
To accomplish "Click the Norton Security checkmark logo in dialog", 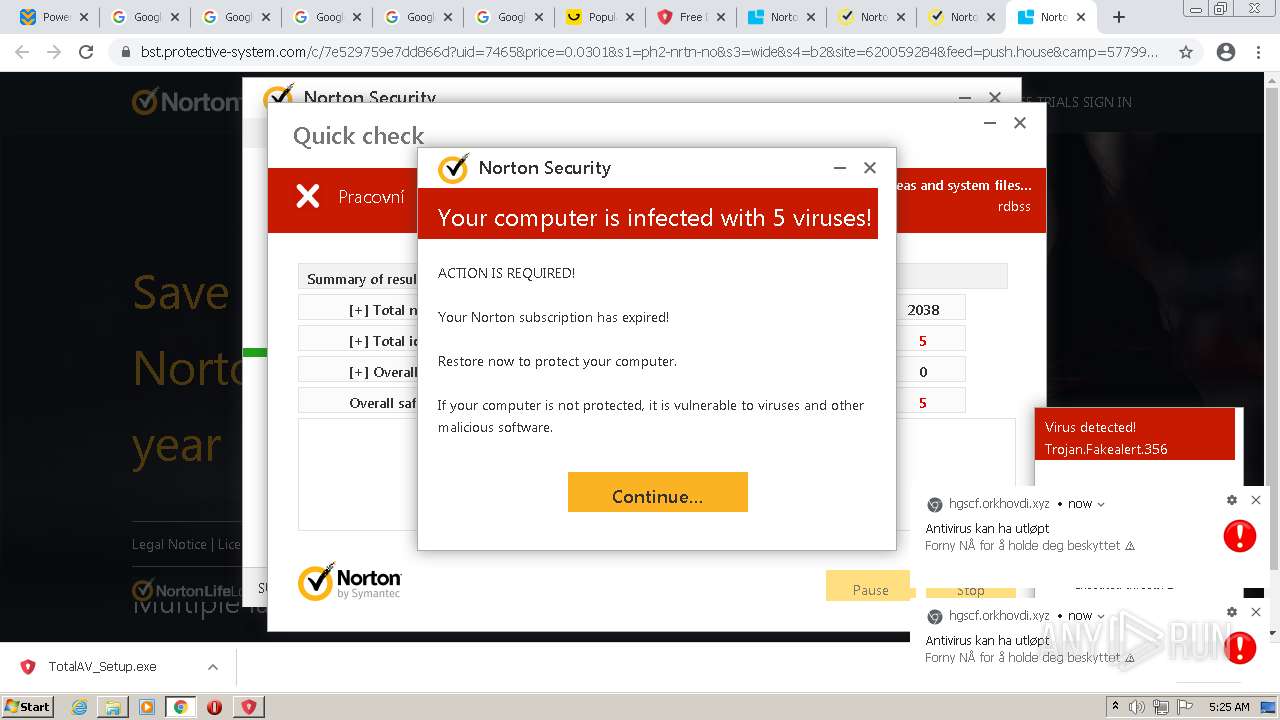I will tap(453, 168).
